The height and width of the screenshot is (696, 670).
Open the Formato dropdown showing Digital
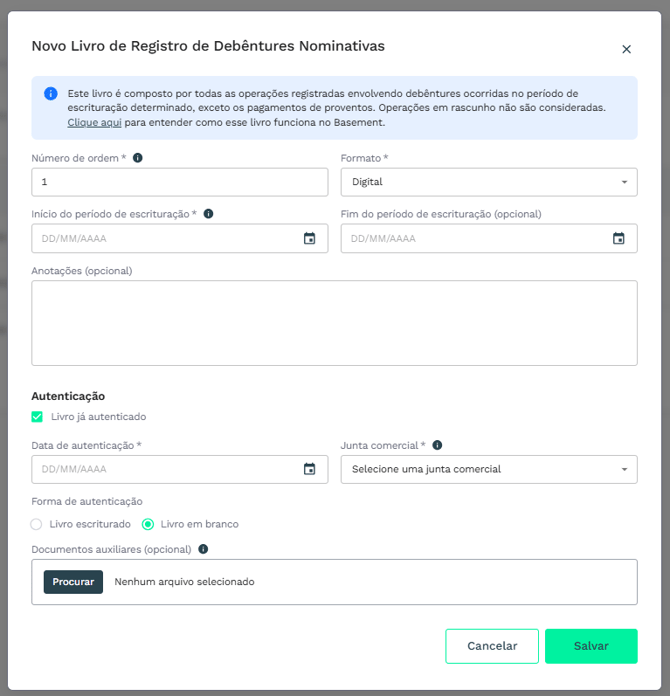pos(489,182)
